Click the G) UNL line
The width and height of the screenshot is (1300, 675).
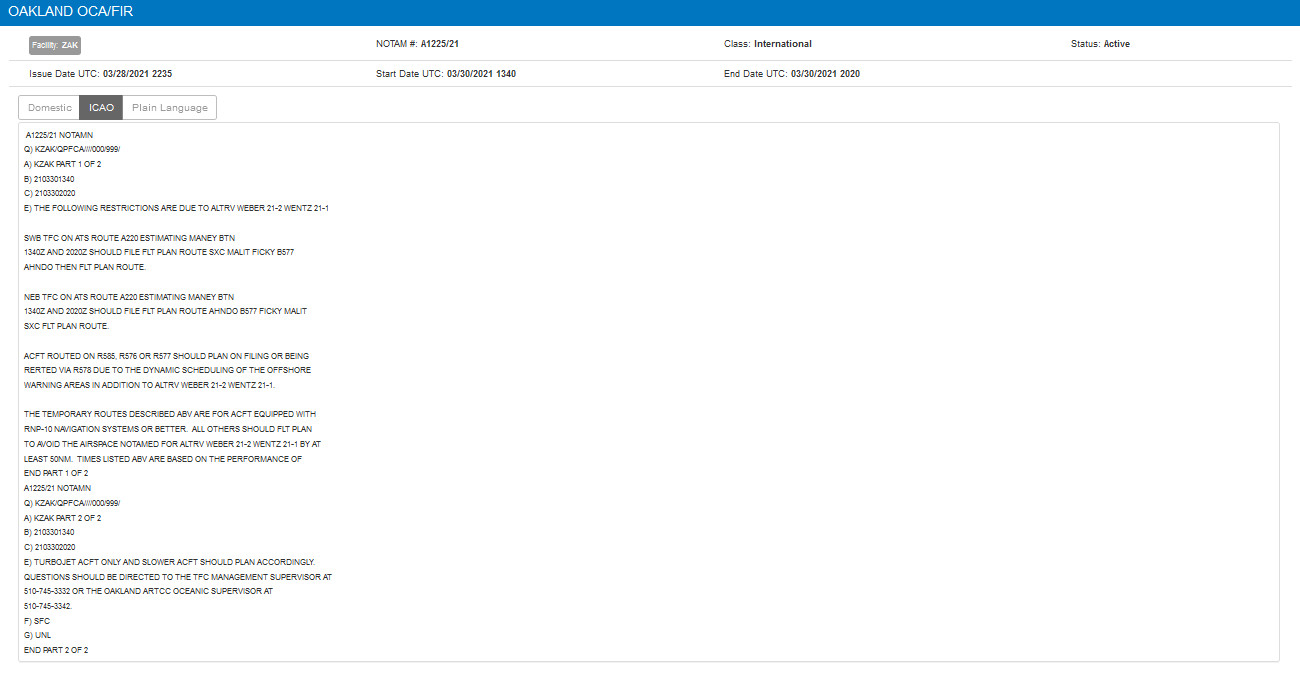(x=37, y=636)
